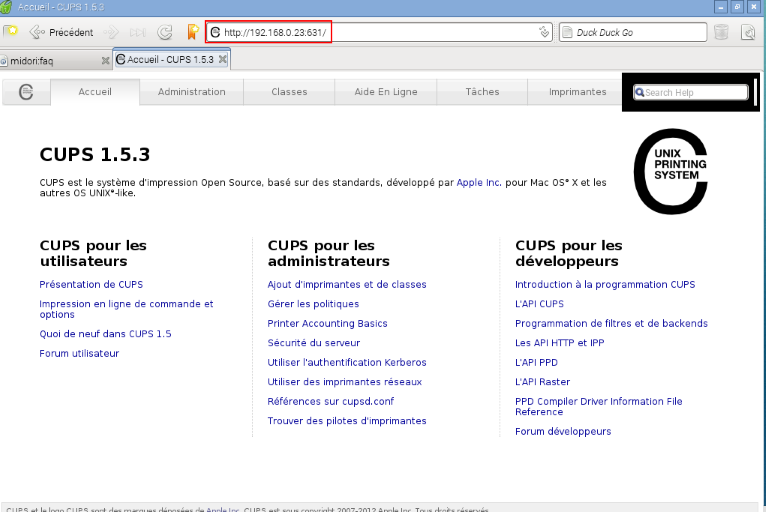
Task: Open L'API Raster link
Action: [542, 382]
